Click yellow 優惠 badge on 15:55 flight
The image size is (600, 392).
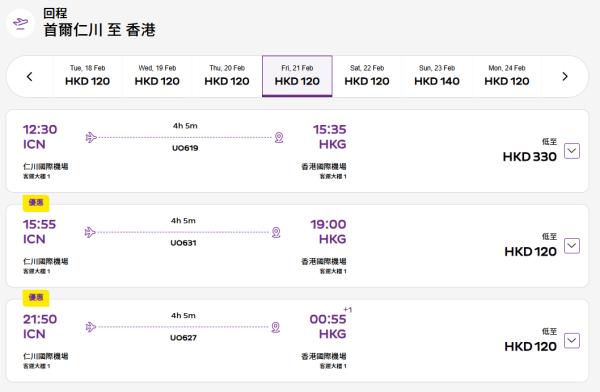(x=36, y=203)
